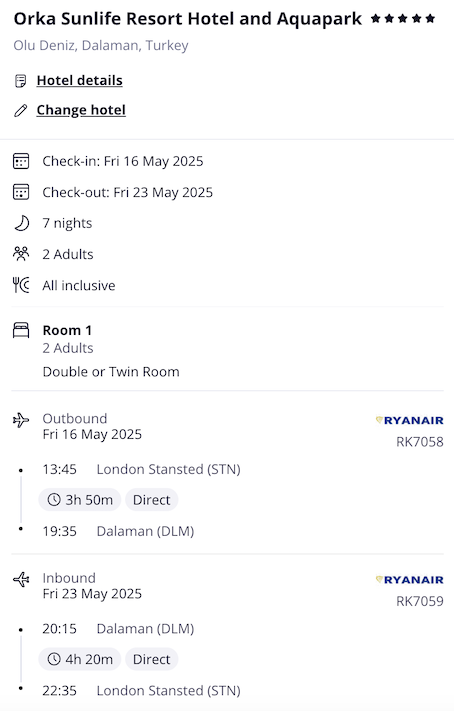Click the clock icon in 4h 20m badge

point(54,659)
